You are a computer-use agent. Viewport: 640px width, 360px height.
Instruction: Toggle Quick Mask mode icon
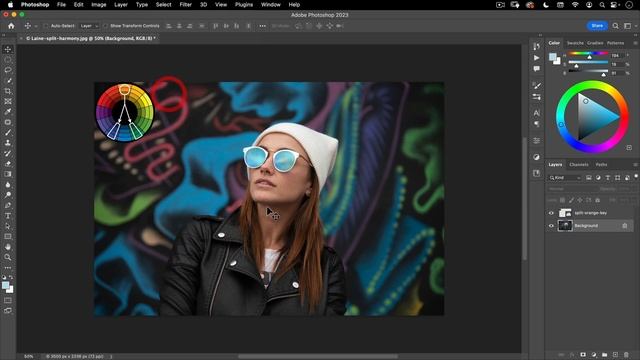[8, 300]
